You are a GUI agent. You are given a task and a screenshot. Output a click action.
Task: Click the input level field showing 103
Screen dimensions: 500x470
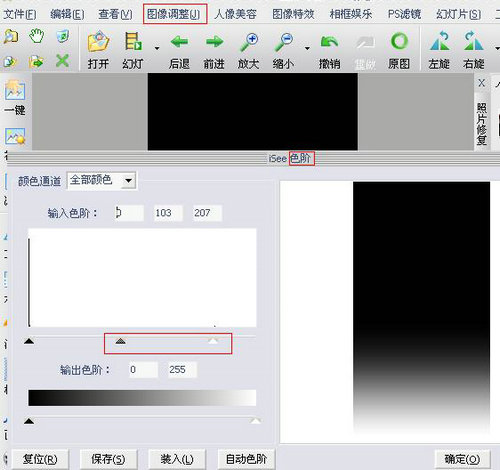(168, 213)
